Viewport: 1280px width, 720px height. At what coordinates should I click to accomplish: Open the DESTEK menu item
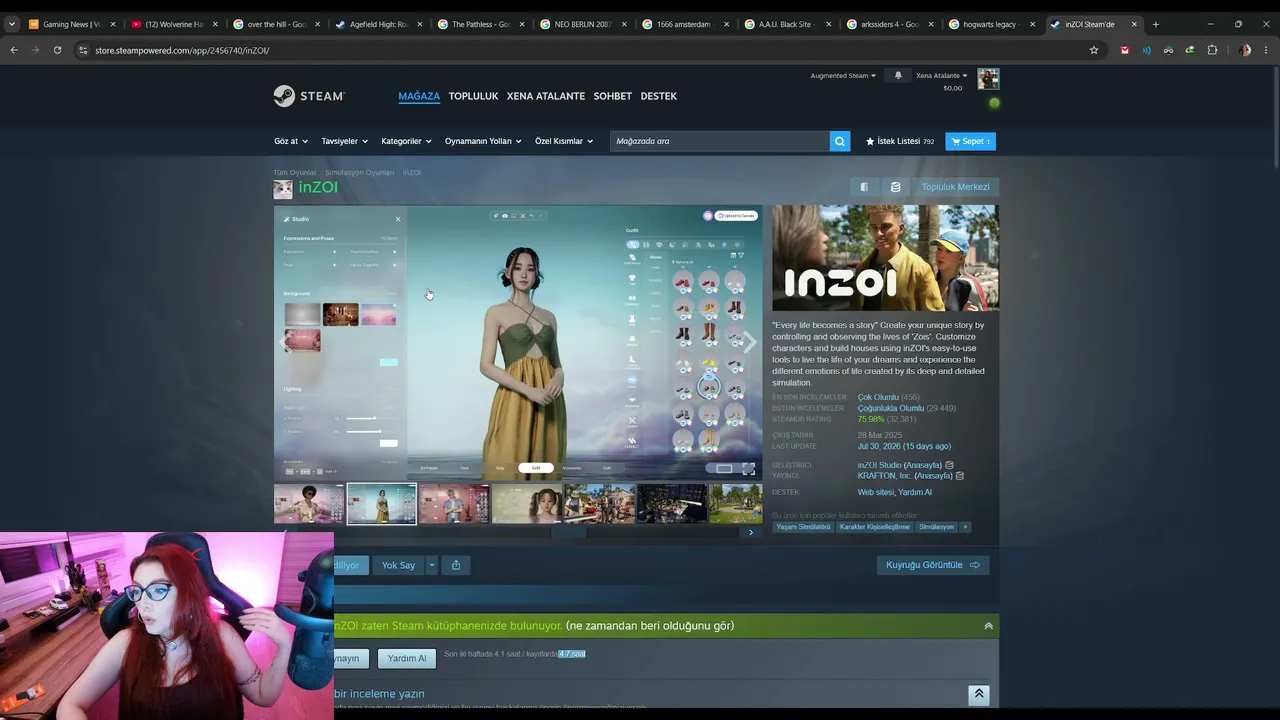[659, 96]
